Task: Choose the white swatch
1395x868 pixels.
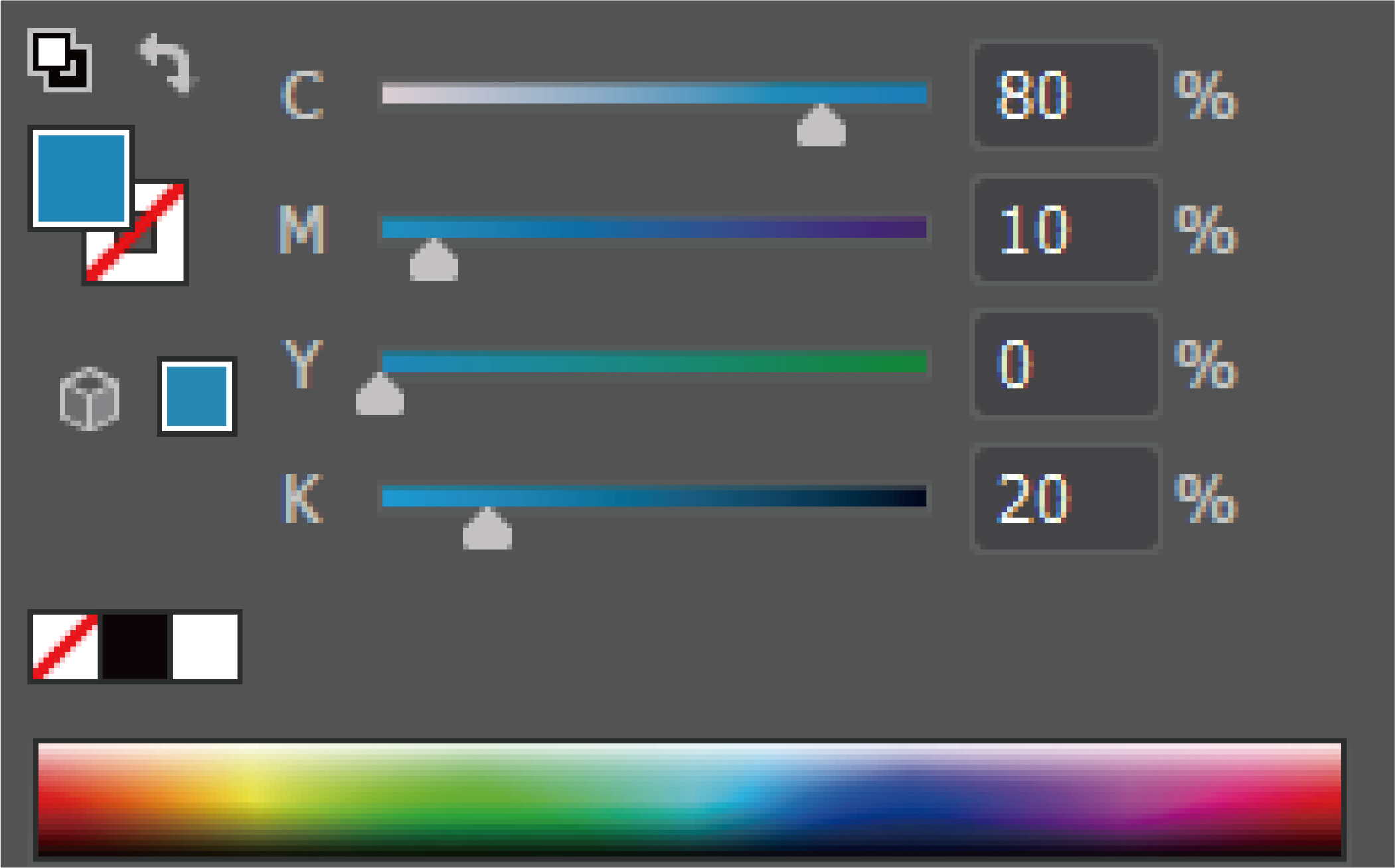Action: point(205,646)
